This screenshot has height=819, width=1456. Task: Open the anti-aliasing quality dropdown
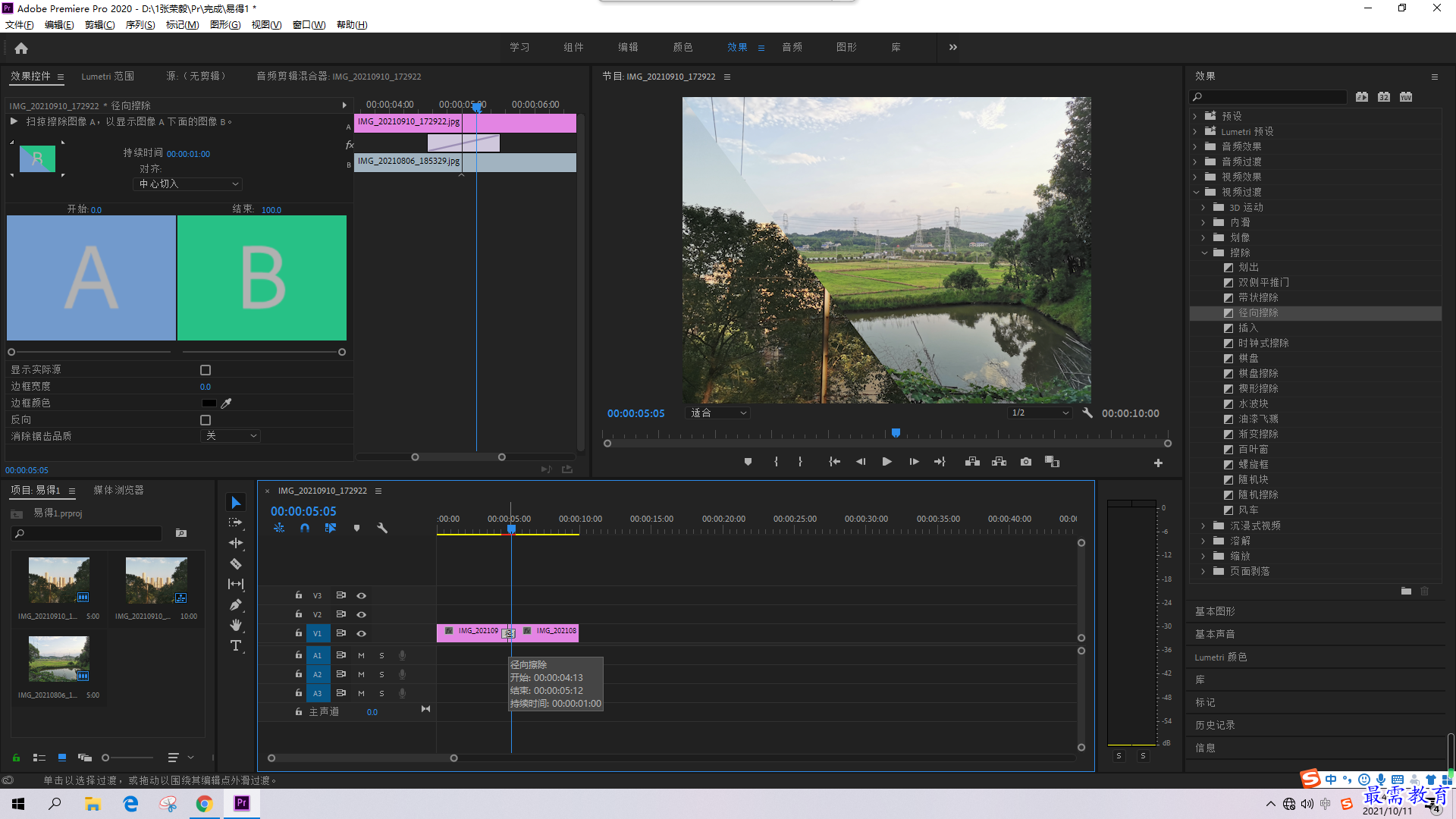(x=231, y=436)
